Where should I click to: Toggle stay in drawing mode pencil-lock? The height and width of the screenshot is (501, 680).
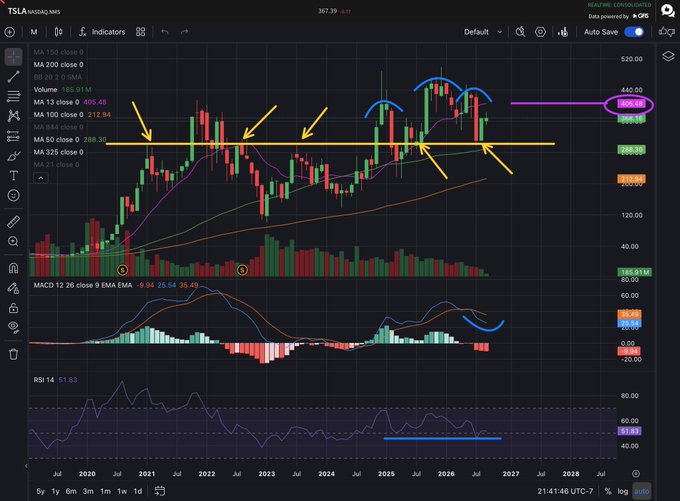pyautogui.click(x=13, y=288)
